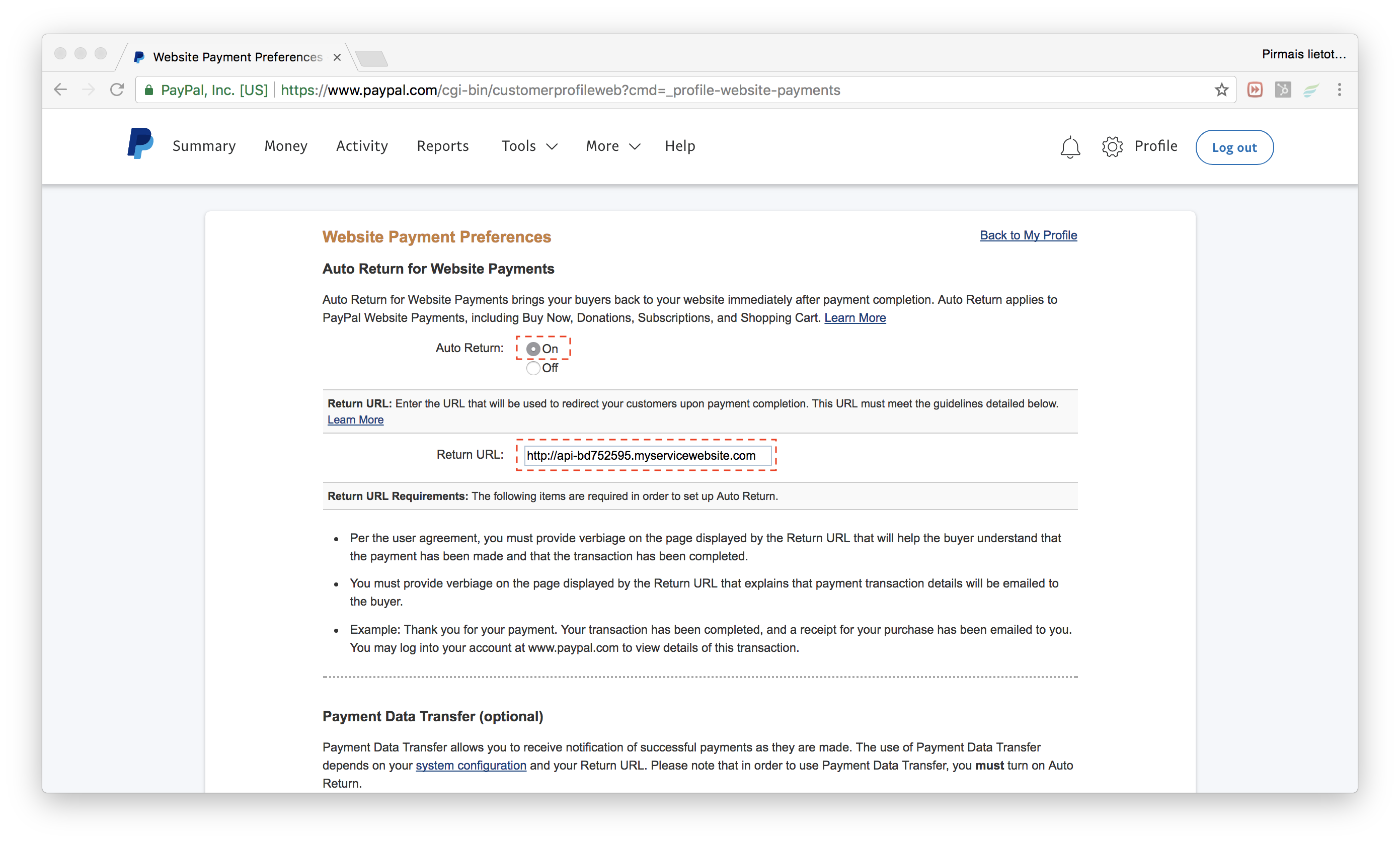Image resolution: width=1400 pixels, height=843 pixels.
Task: Open Chrome three-dot menu
Action: tap(1339, 90)
